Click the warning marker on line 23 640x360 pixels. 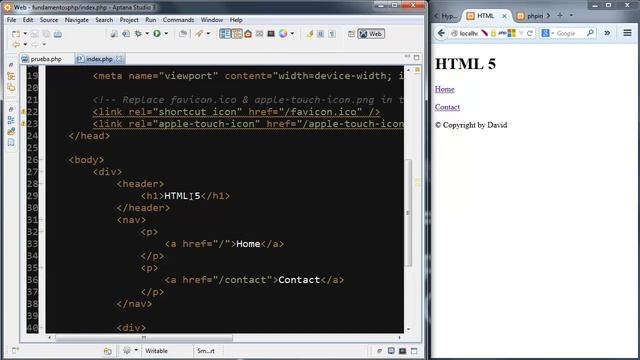point(23,124)
